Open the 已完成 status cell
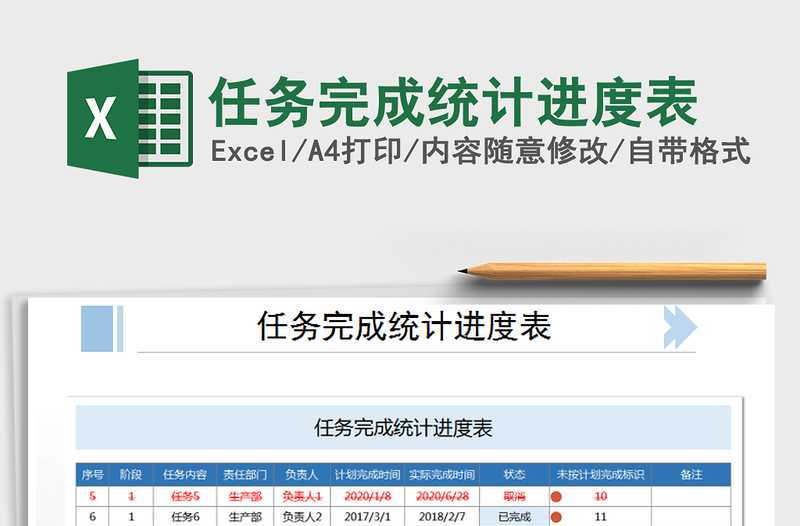800x526 pixels. [x=514, y=516]
